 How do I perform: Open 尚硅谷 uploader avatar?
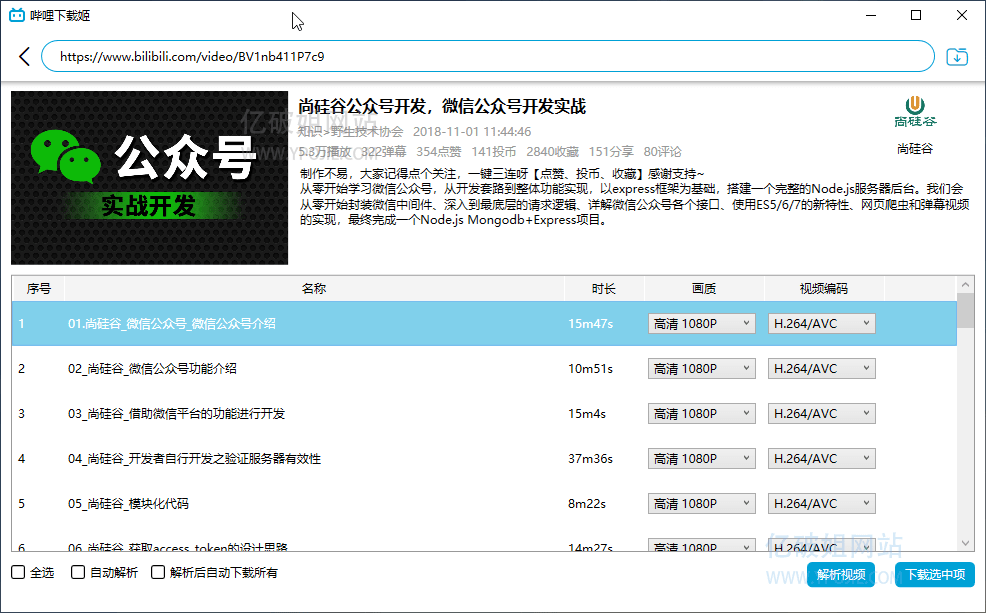pos(915,111)
